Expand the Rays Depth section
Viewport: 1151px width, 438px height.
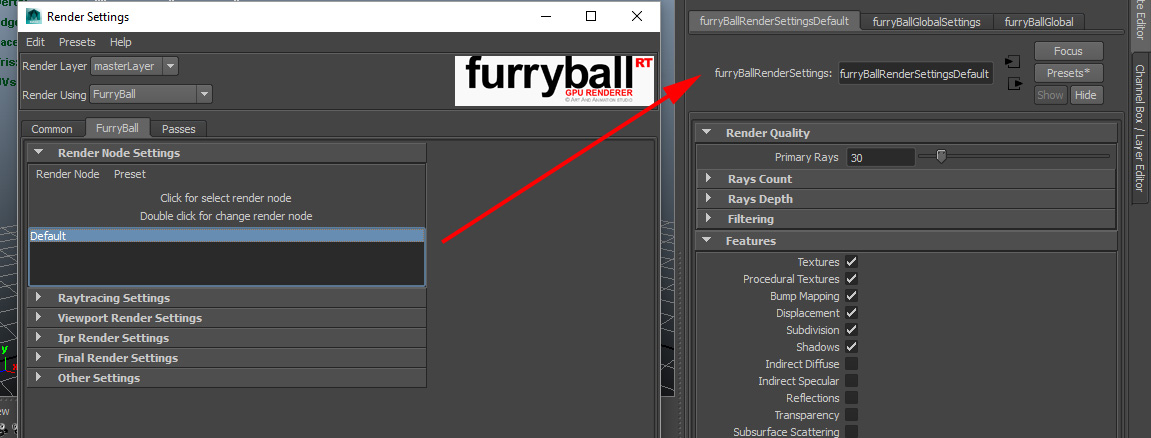pyautogui.click(x=906, y=199)
